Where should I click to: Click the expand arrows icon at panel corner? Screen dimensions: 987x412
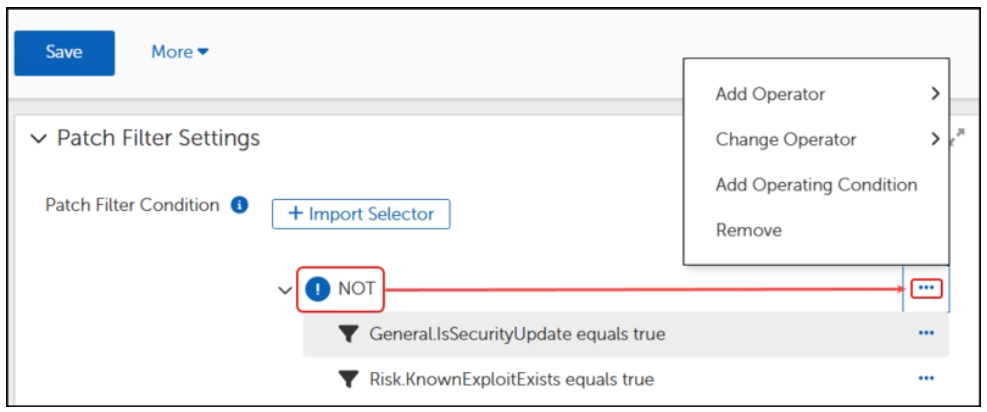tap(958, 136)
